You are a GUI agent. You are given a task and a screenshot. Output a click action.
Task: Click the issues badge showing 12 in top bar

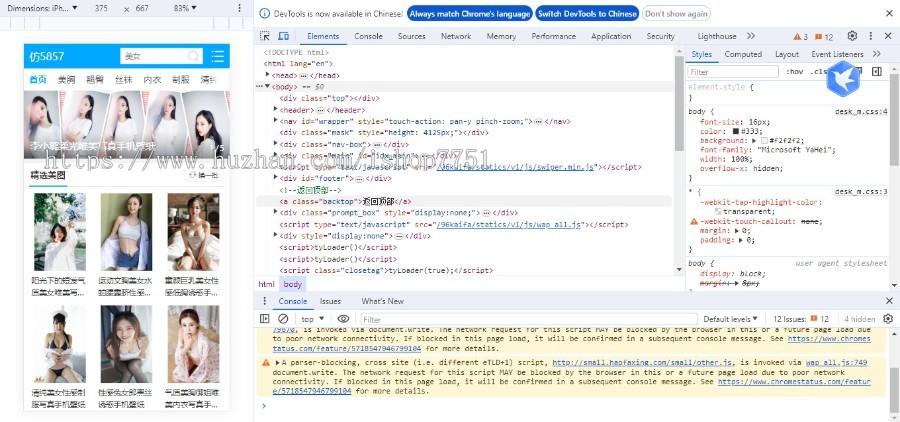point(824,36)
